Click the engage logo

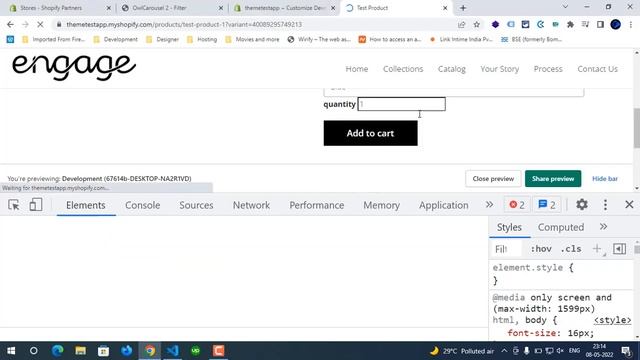[x=74, y=67]
